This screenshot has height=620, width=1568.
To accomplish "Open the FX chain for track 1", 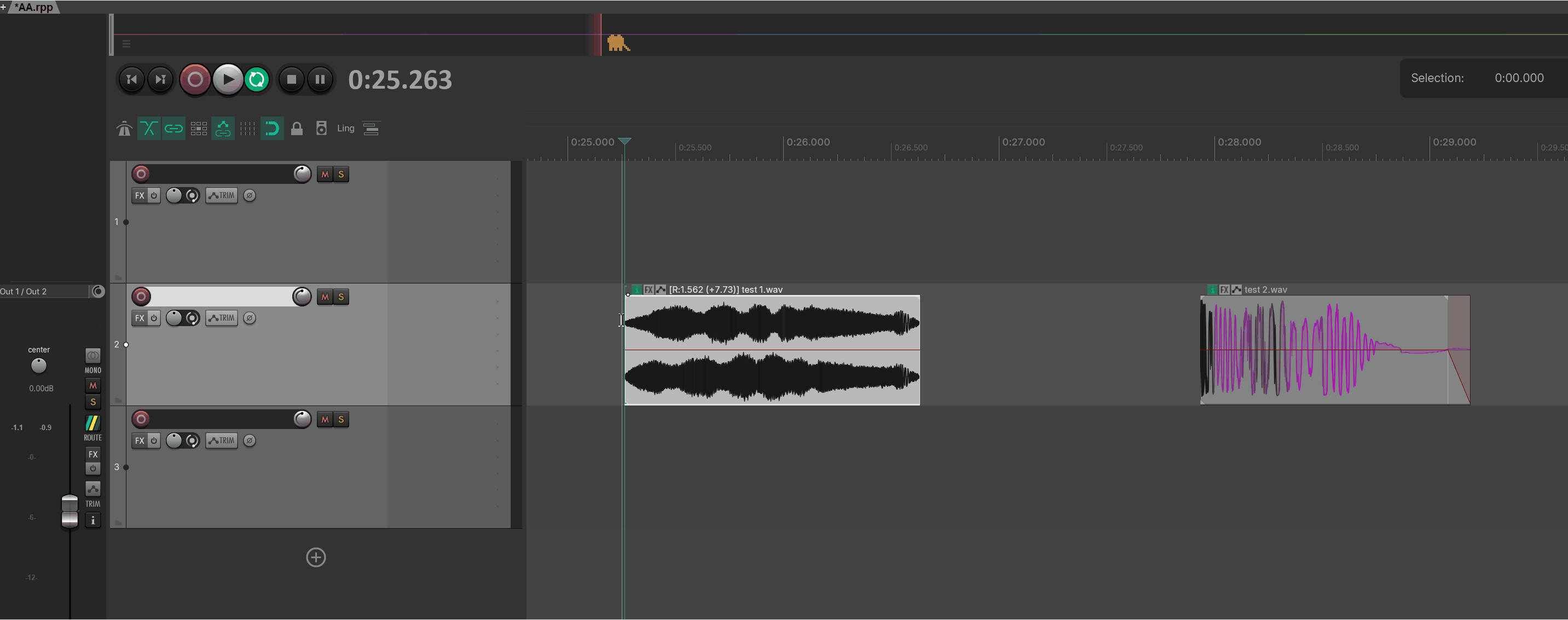I will (140, 196).
